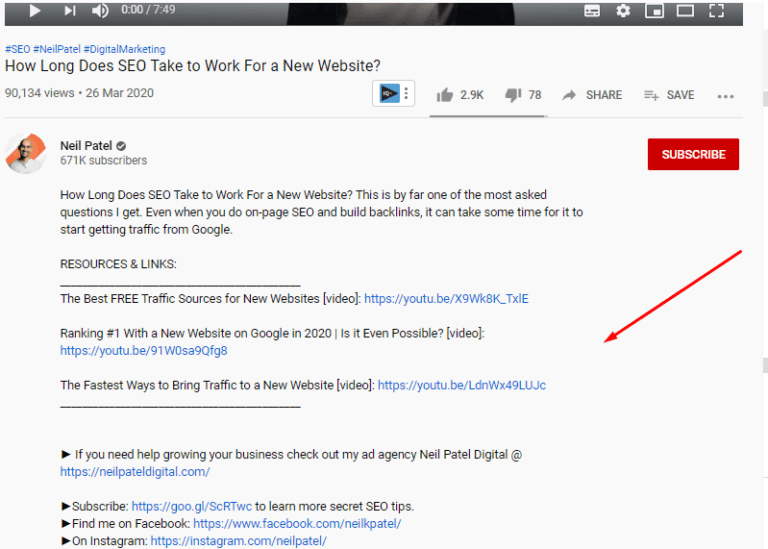Open the extension icon menu beside likes
Image resolution: width=768 pixels, height=549 pixels.
pos(392,94)
